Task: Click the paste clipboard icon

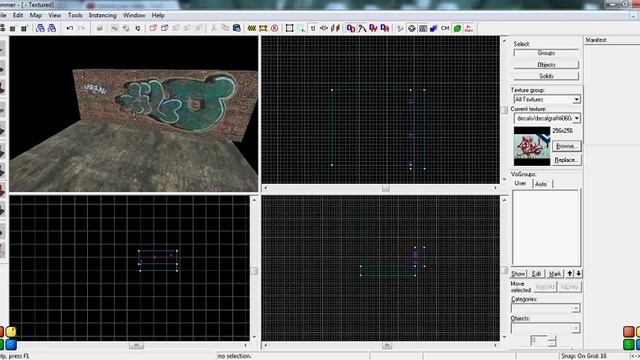Action: [237, 28]
